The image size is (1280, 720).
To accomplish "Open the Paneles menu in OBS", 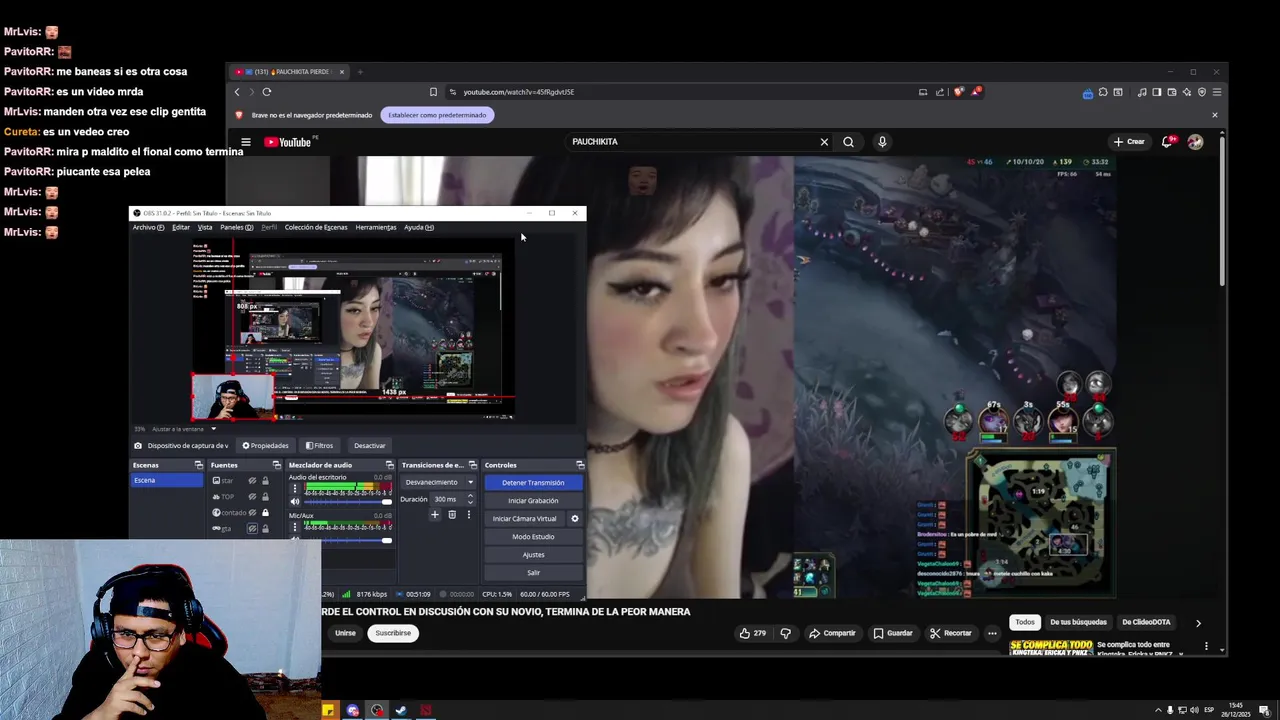I will tap(236, 227).
